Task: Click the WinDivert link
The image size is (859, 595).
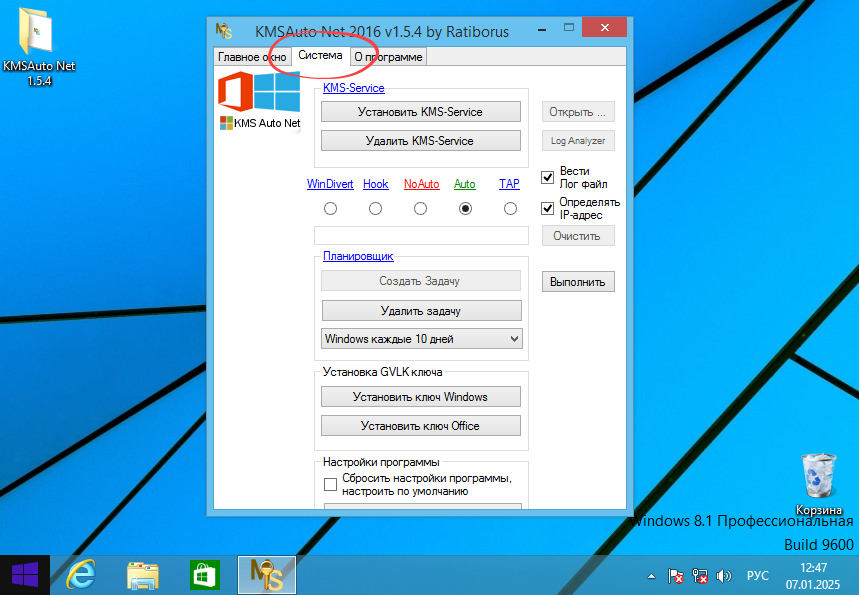Action: pos(330,184)
